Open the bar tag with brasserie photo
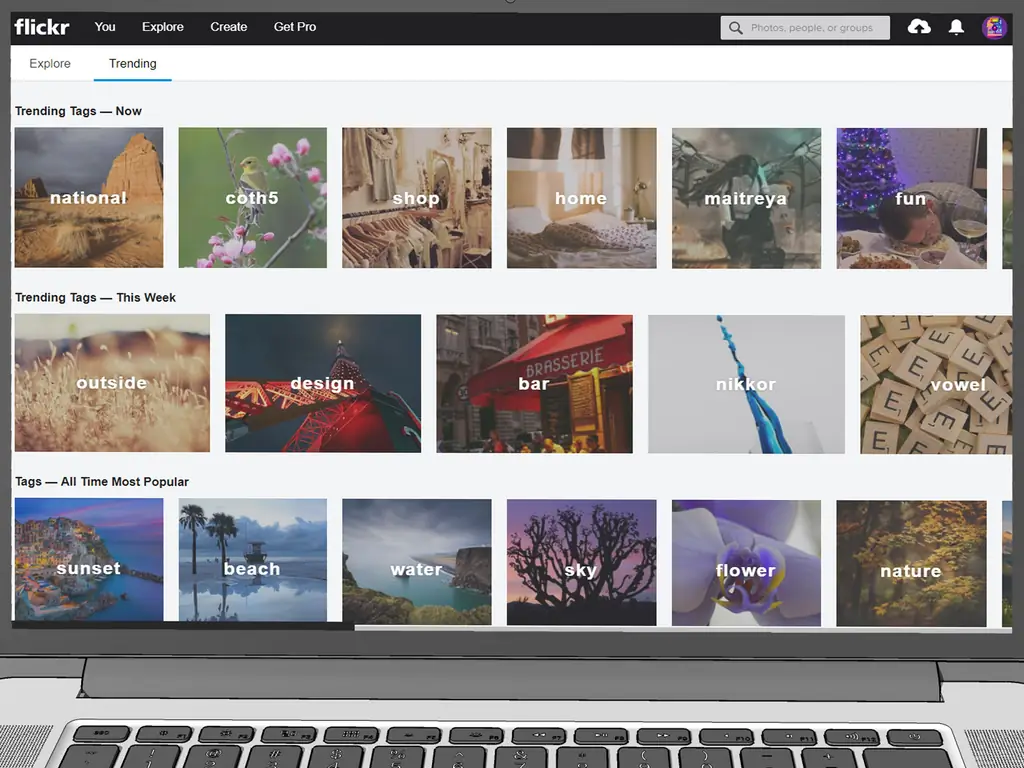 (x=534, y=383)
